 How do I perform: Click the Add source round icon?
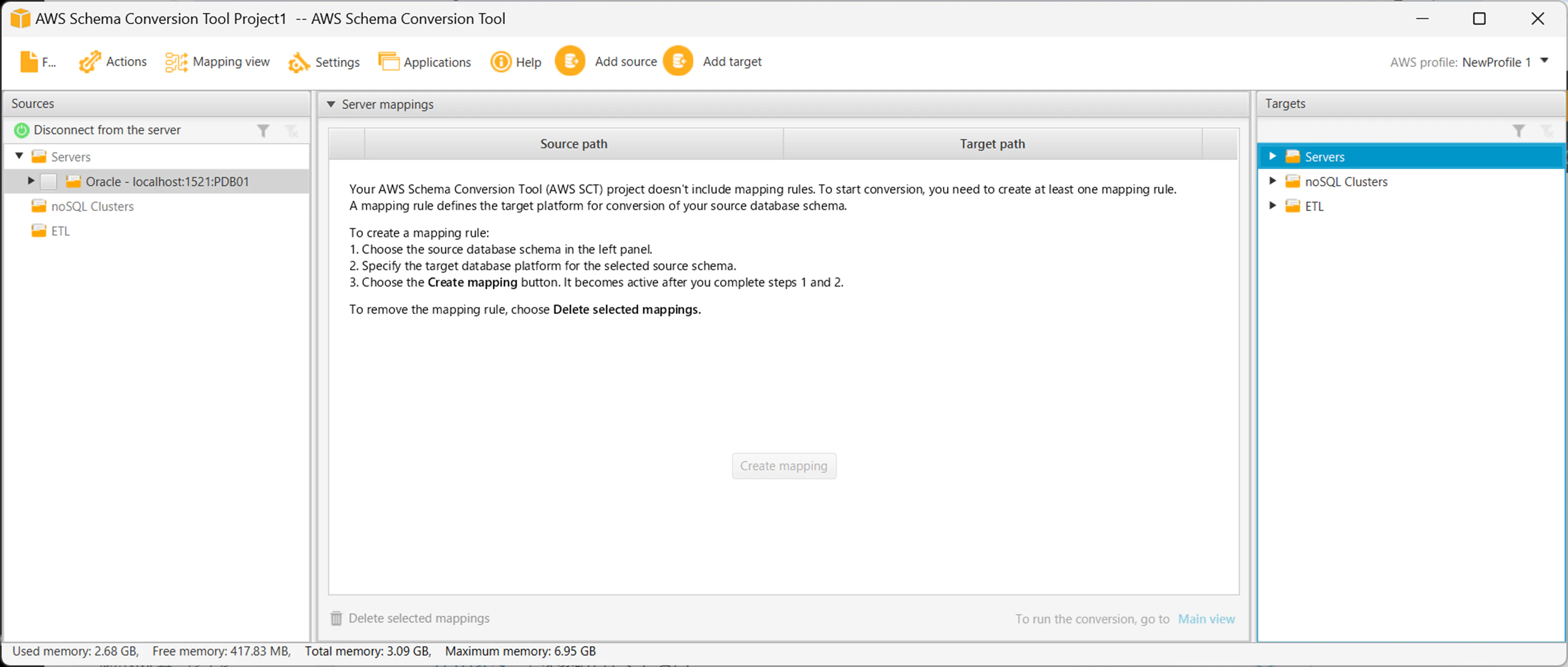(570, 61)
